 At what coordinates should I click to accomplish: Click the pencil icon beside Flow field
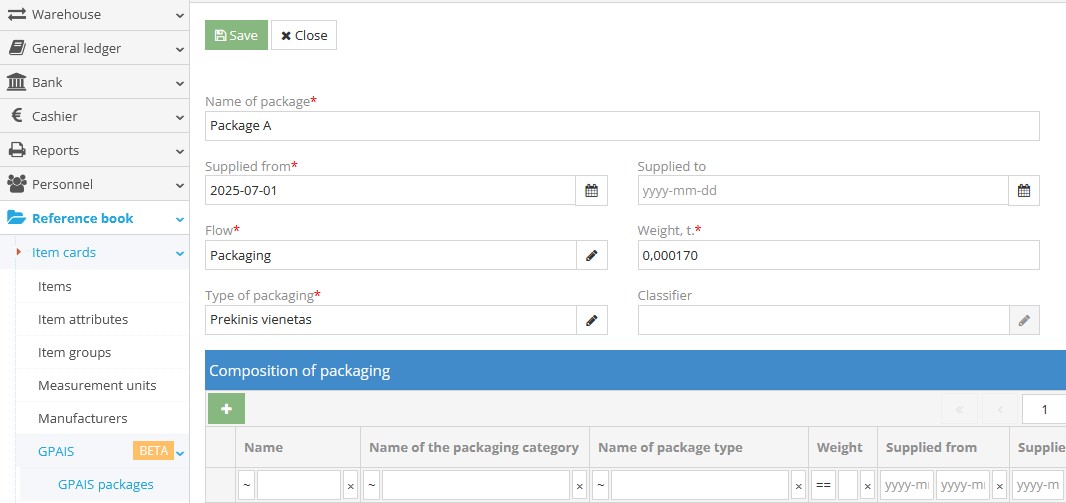point(591,255)
